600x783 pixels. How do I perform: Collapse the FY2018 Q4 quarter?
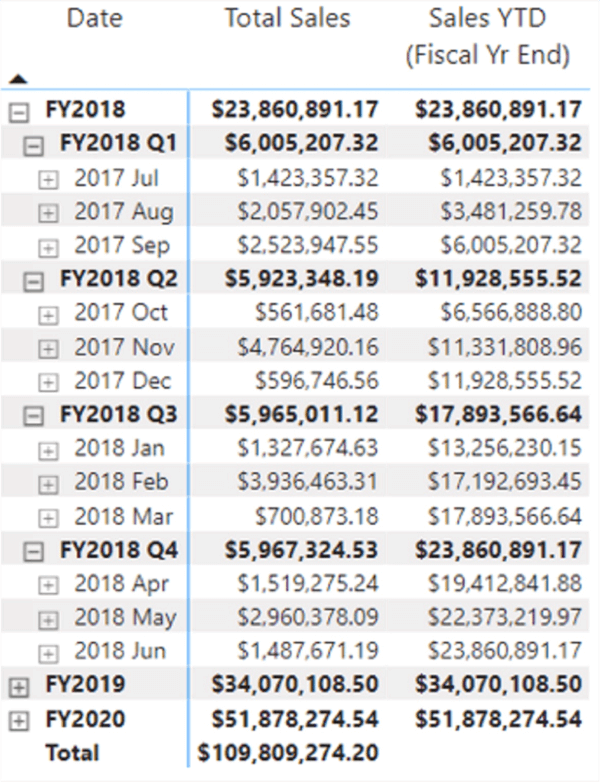point(34,550)
